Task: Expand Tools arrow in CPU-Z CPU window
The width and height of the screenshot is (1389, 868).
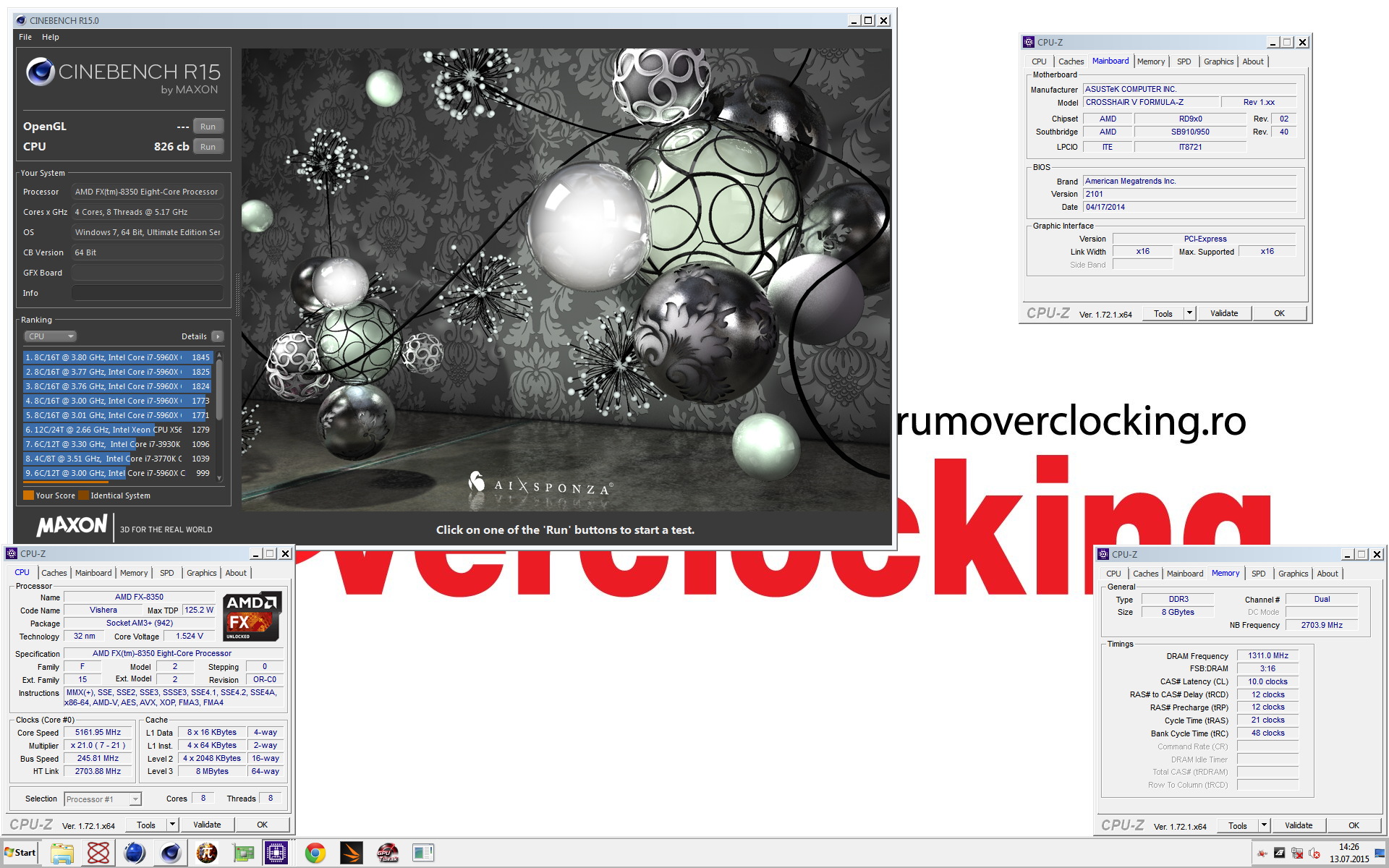Action: pyautogui.click(x=172, y=825)
